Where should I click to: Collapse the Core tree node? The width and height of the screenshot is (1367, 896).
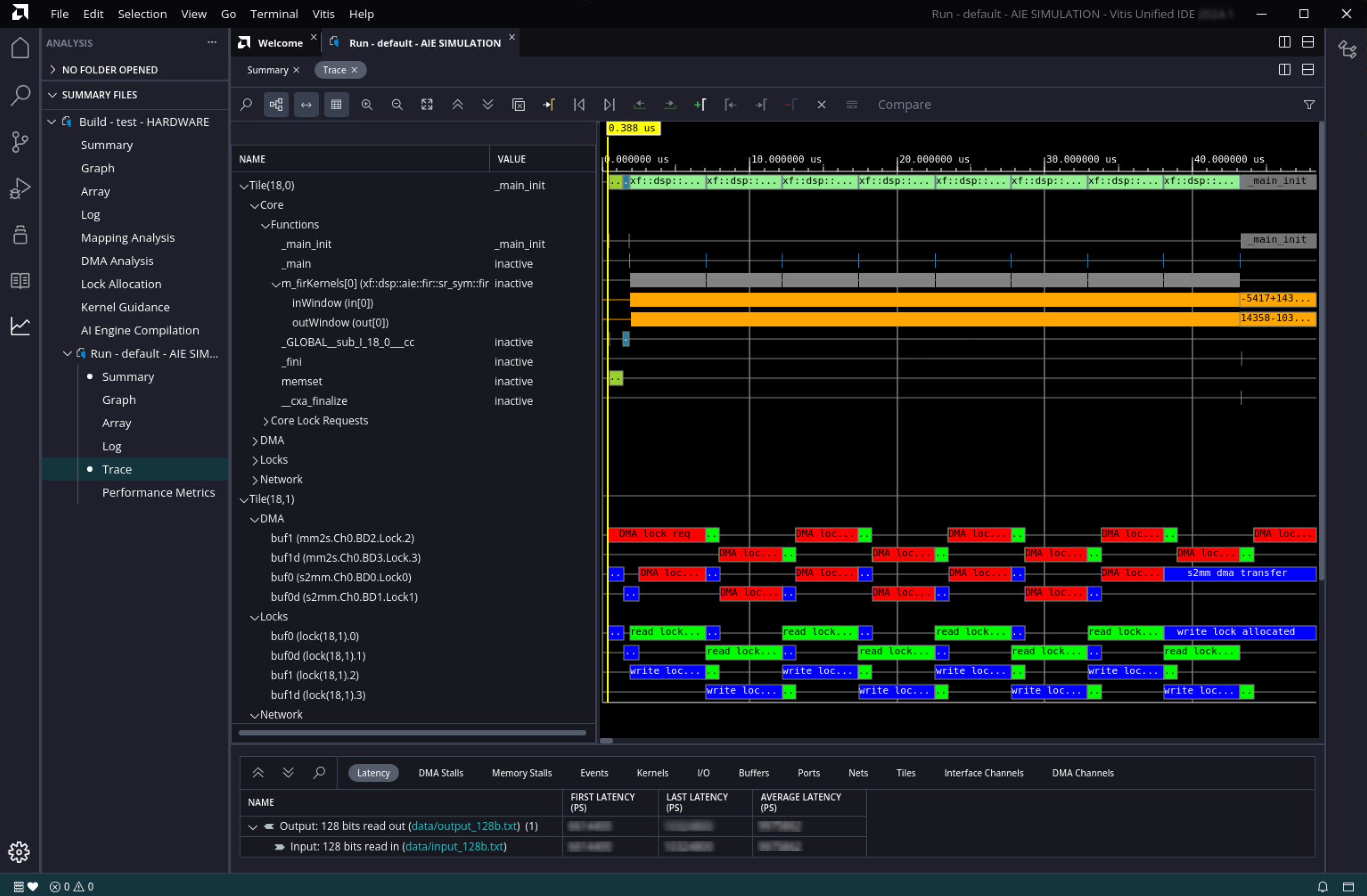255,206
